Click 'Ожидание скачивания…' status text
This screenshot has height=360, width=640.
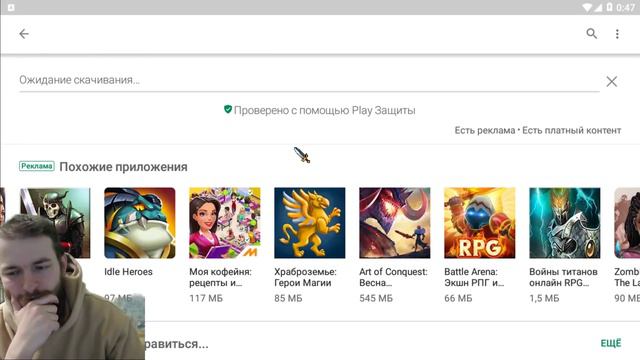point(80,80)
